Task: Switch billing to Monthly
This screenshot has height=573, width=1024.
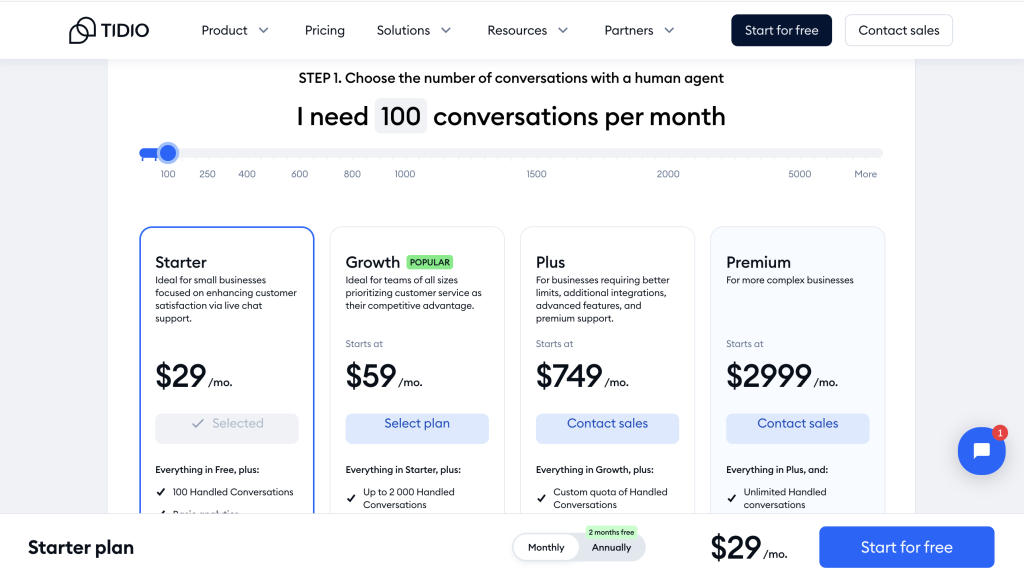Action: click(x=546, y=548)
